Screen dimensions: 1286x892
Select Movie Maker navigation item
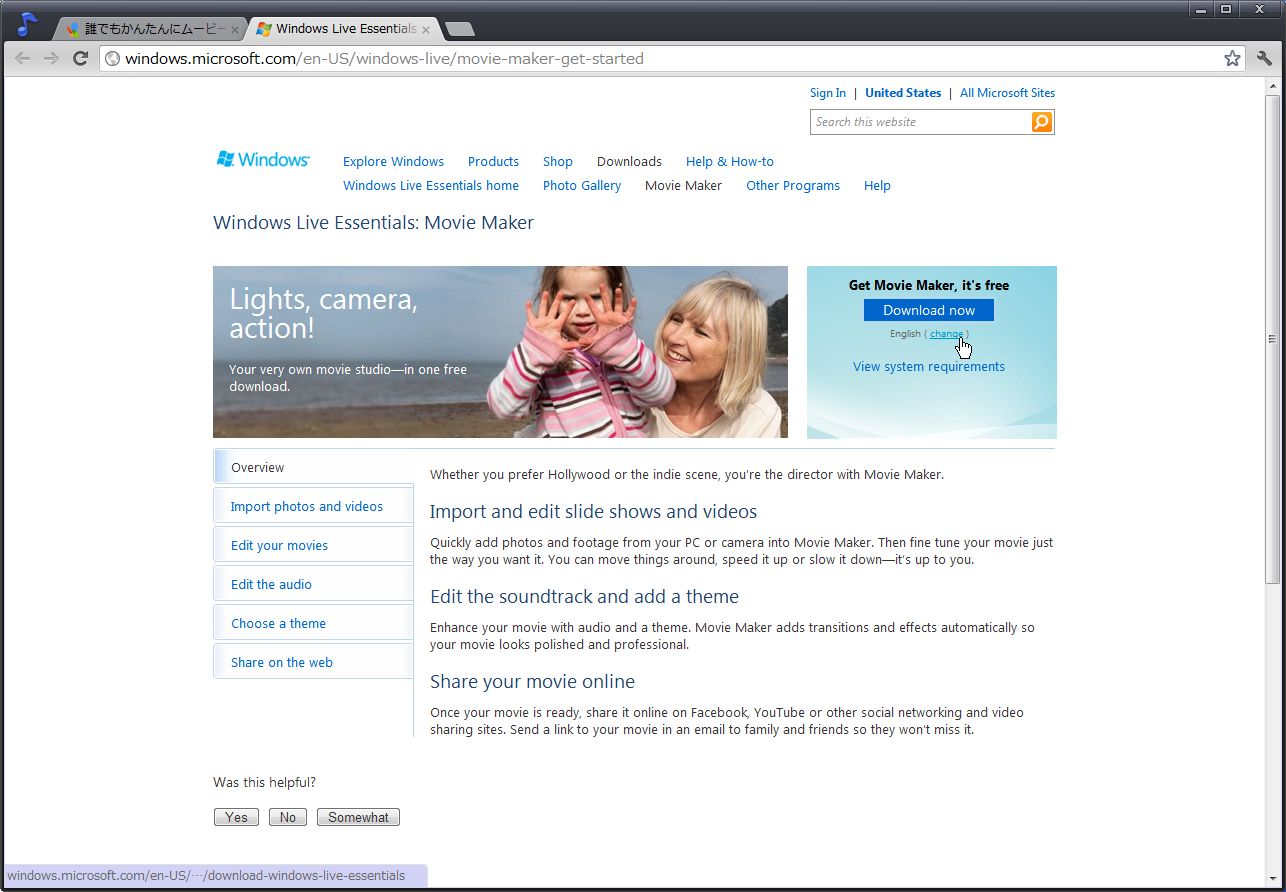click(x=683, y=185)
